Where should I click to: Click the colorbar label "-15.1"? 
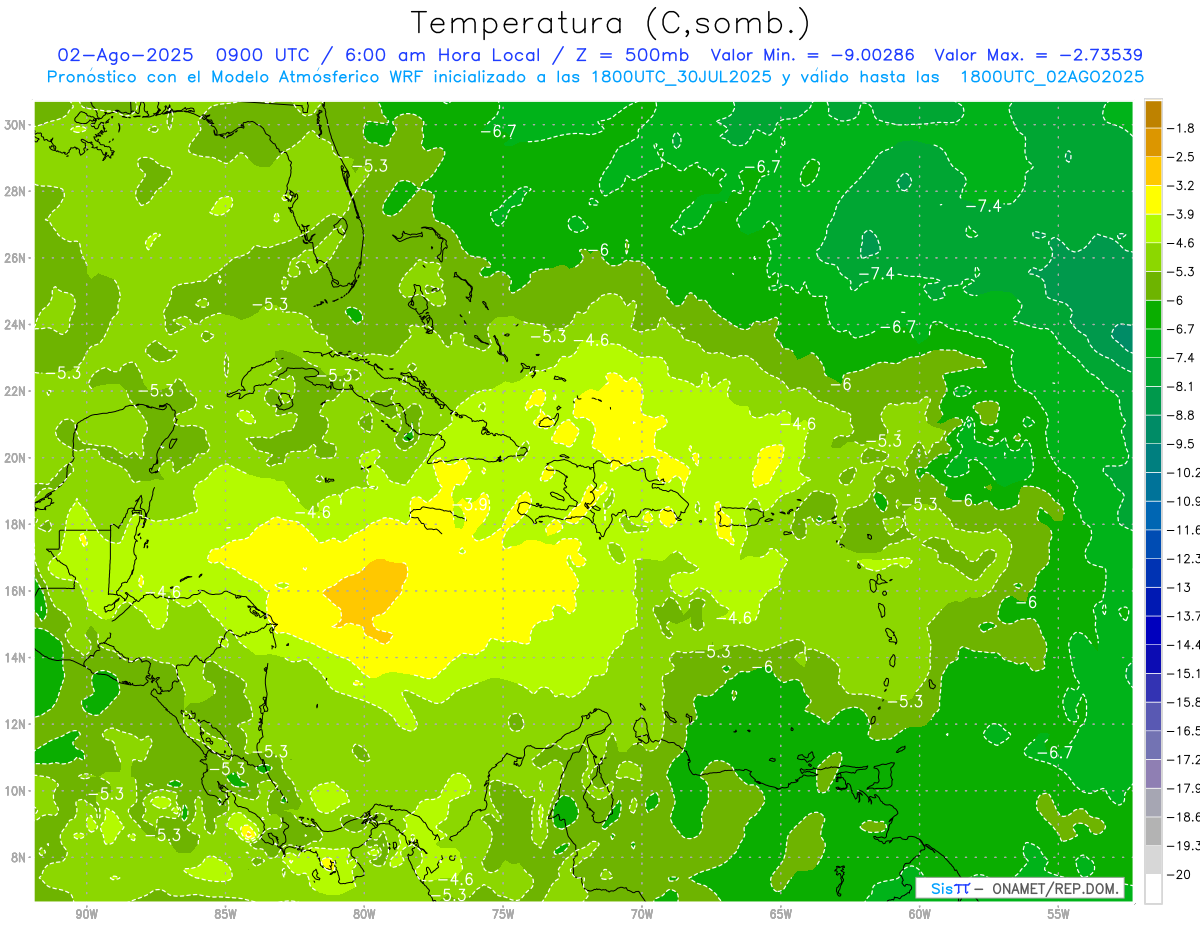coord(1183,673)
